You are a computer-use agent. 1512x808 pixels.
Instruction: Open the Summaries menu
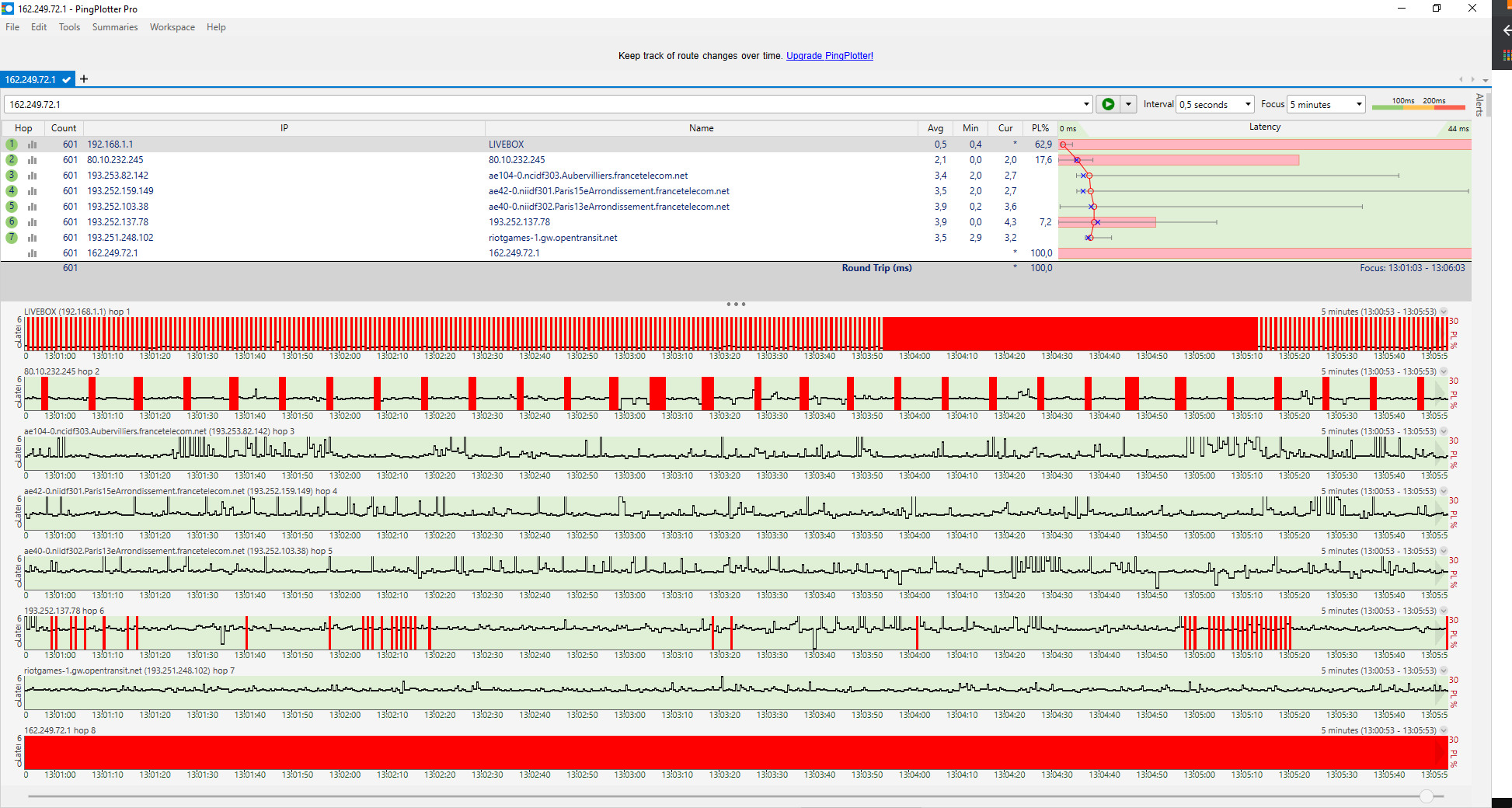[x=114, y=27]
